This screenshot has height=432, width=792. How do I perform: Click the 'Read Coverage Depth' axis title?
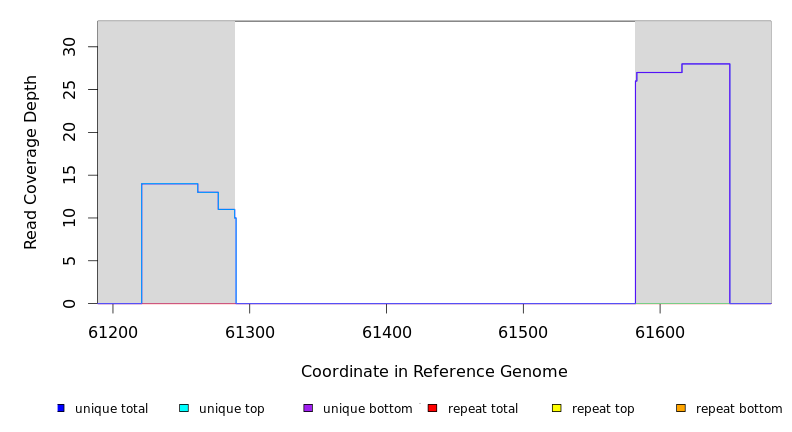tap(31, 162)
